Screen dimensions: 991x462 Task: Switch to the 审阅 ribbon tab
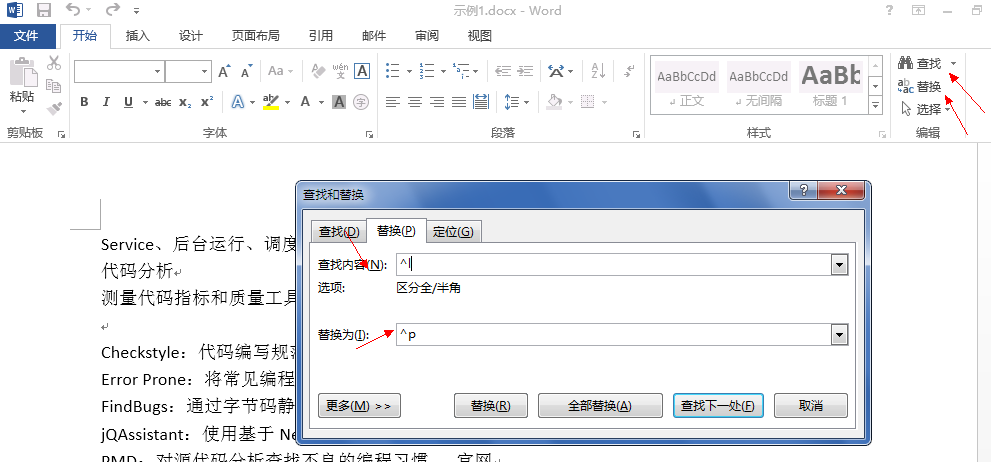click(x=427, y=35)
